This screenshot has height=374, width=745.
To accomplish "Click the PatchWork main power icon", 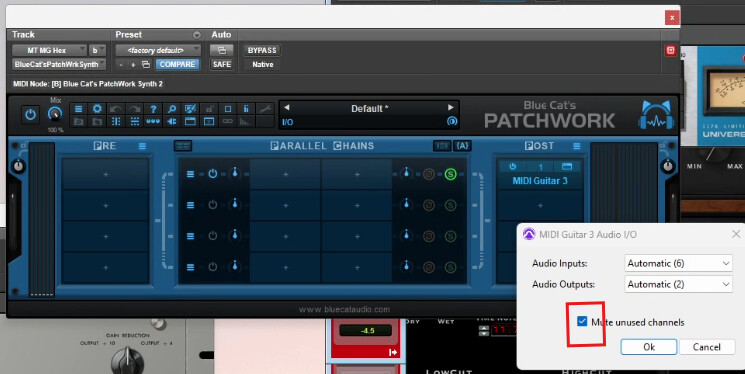I will tap(30, 115).
